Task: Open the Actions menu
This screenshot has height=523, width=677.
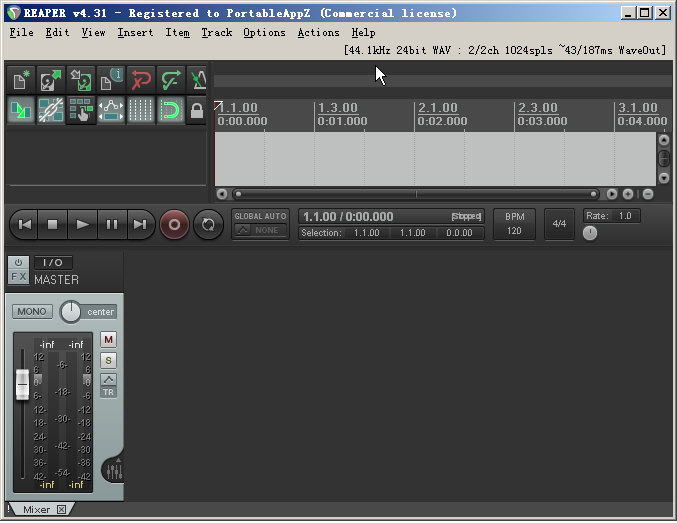Action: click(318, 33)
